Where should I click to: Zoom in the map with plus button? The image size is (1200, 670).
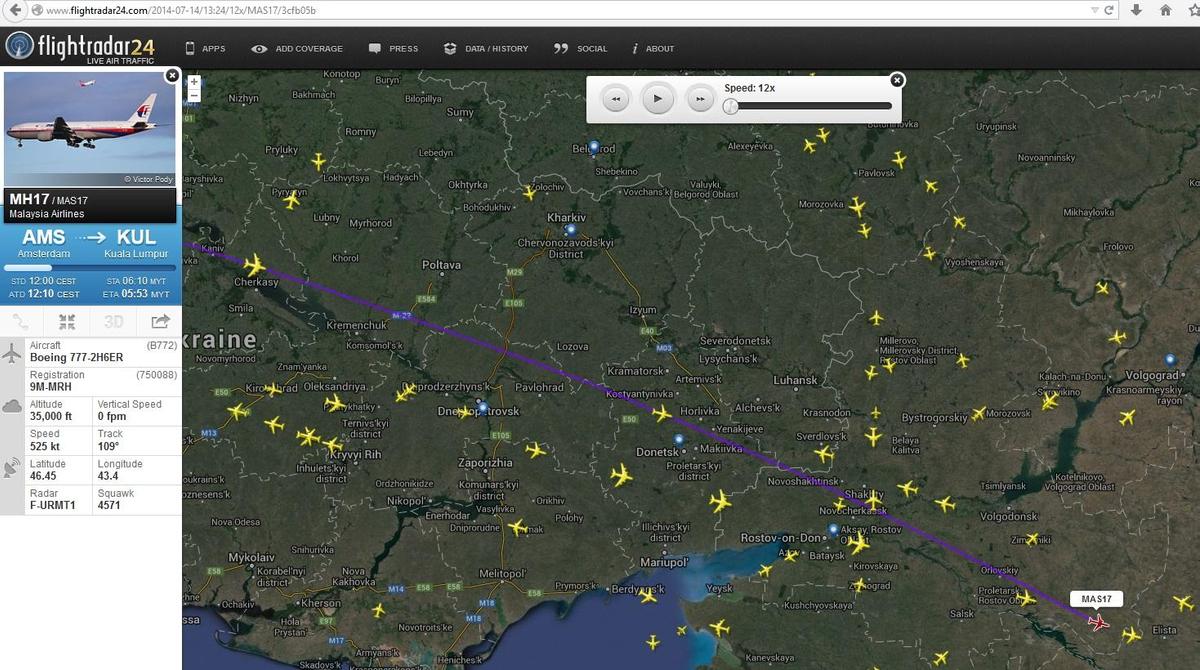tap(194, 82)
